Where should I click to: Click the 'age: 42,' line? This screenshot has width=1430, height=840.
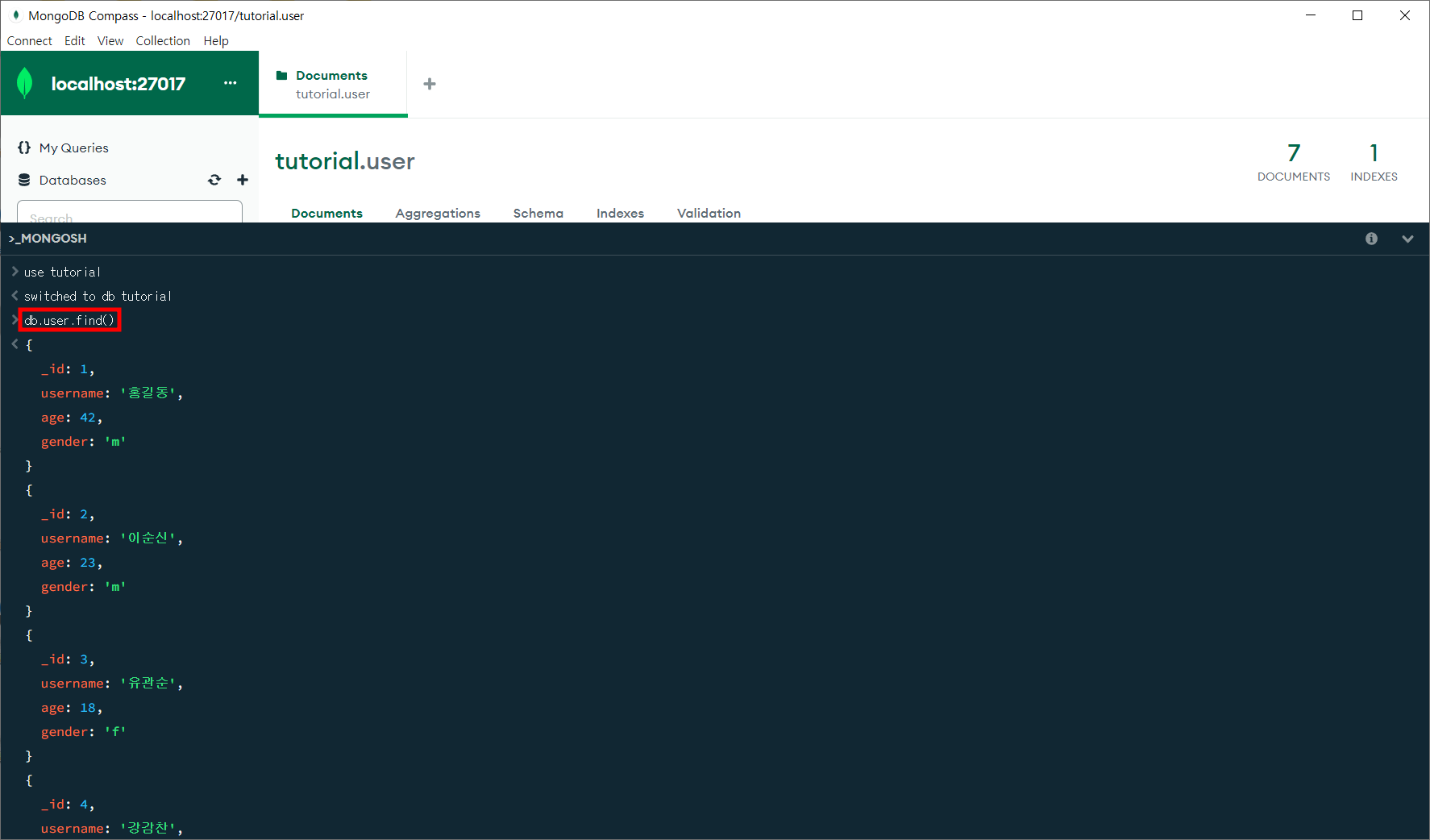[72, 418]
